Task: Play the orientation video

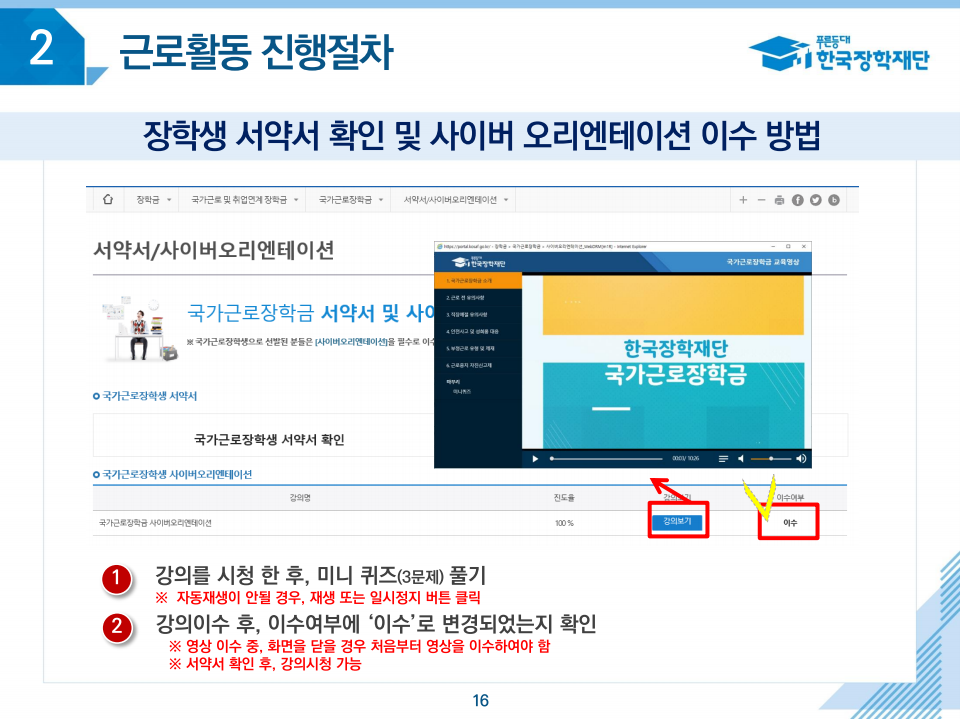Action: pyautogui.click(x=535, y=459)
